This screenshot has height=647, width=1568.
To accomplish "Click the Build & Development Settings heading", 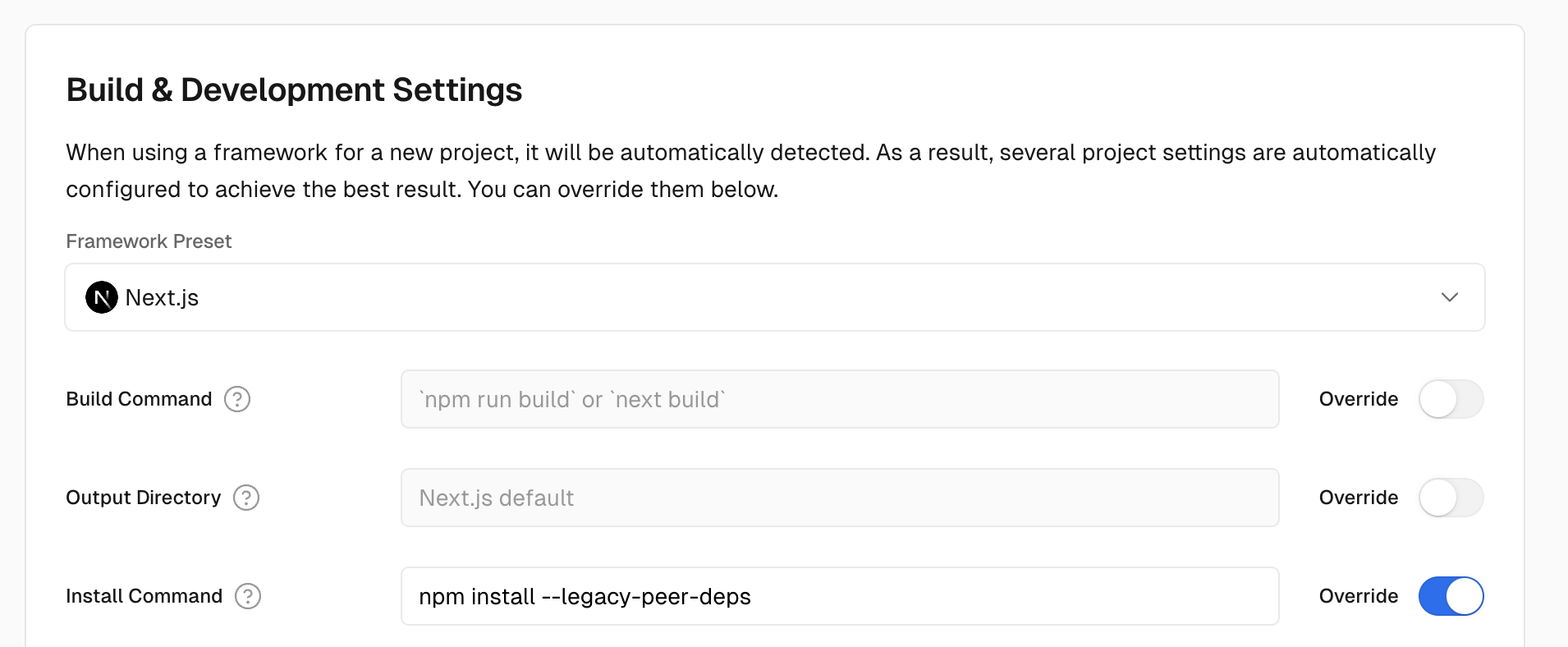I will 294,89.
